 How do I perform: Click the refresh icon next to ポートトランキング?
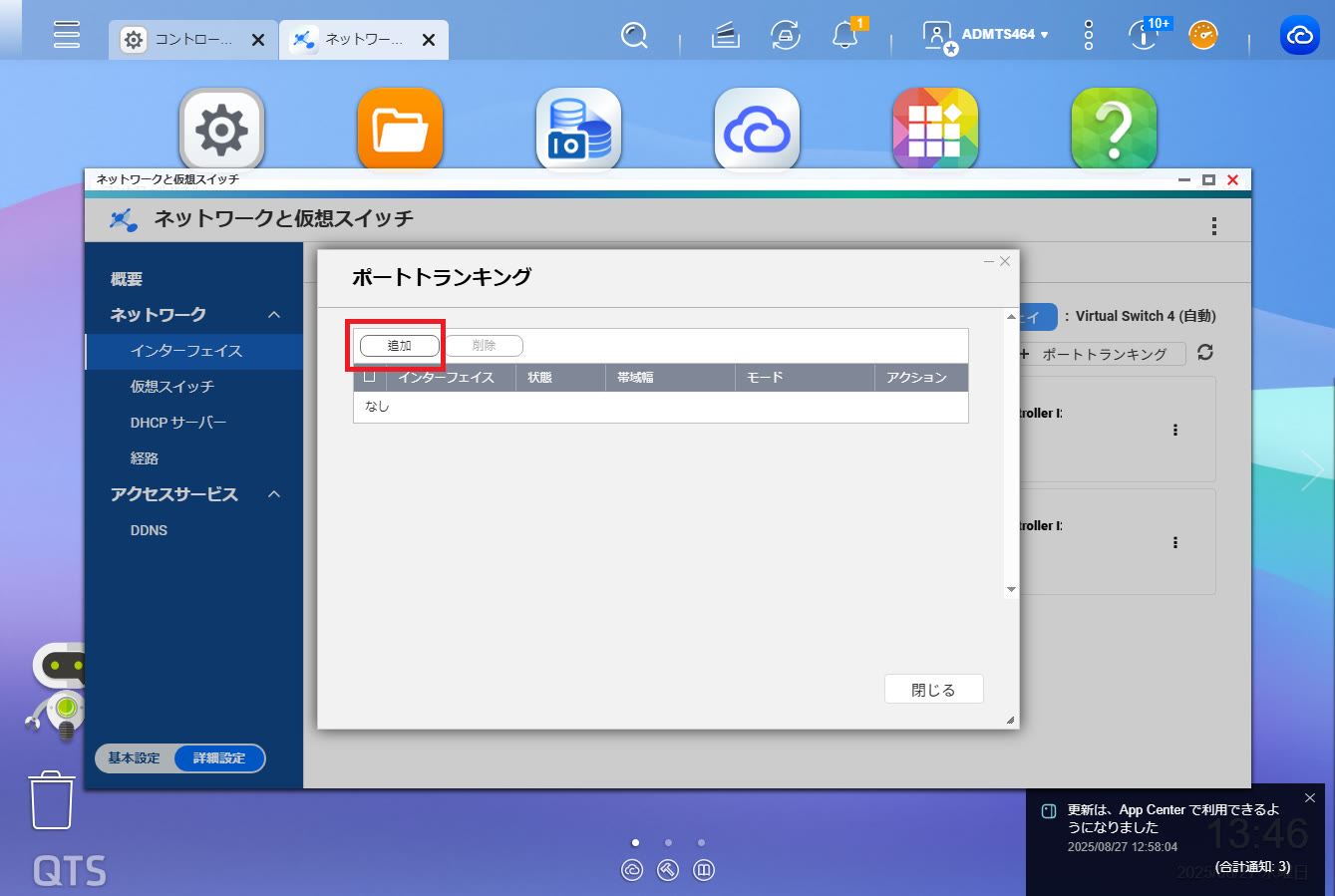[x=1205, y=353]
